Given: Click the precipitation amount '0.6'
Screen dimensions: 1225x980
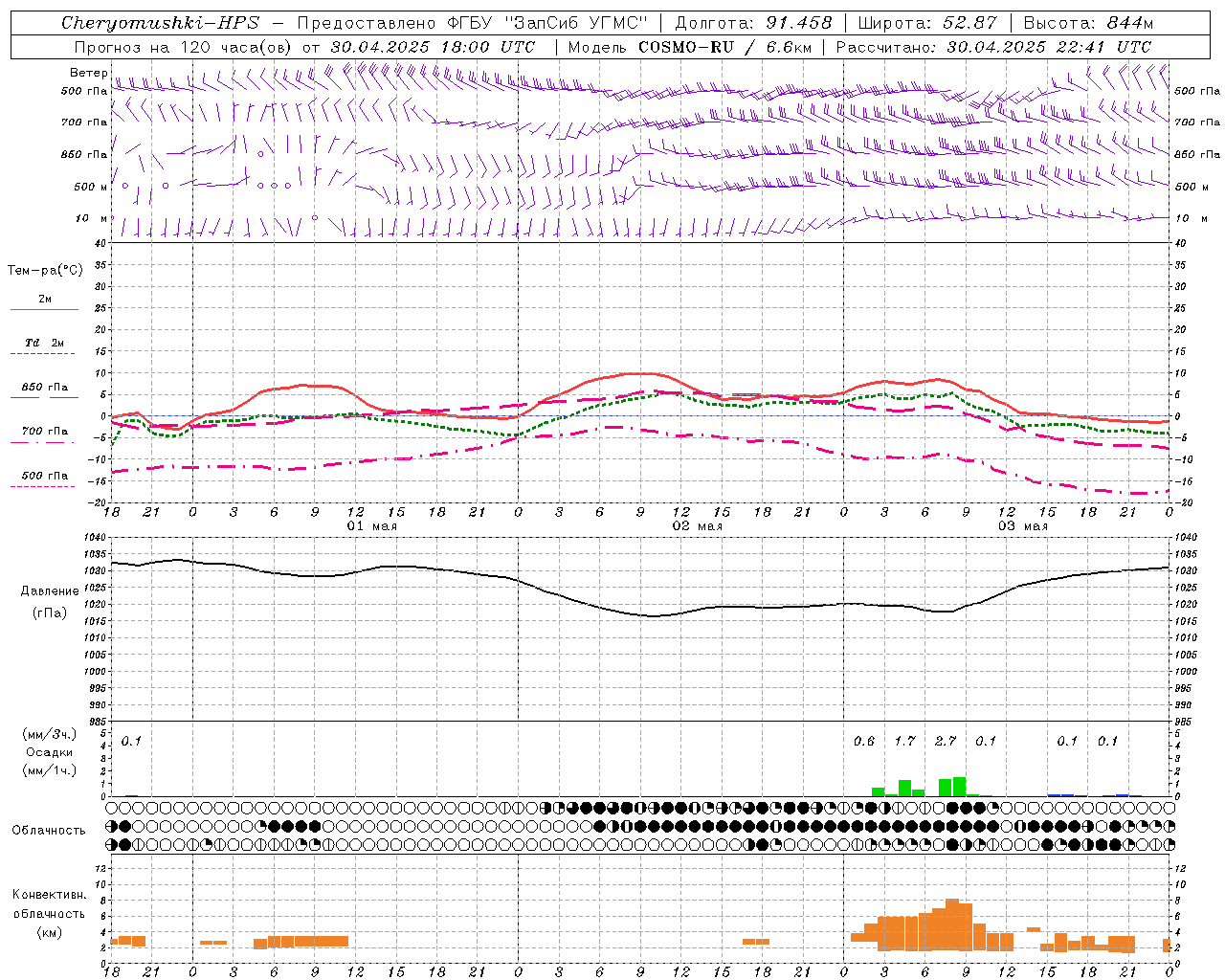Looking at the screenshot, I should (864, 742).
